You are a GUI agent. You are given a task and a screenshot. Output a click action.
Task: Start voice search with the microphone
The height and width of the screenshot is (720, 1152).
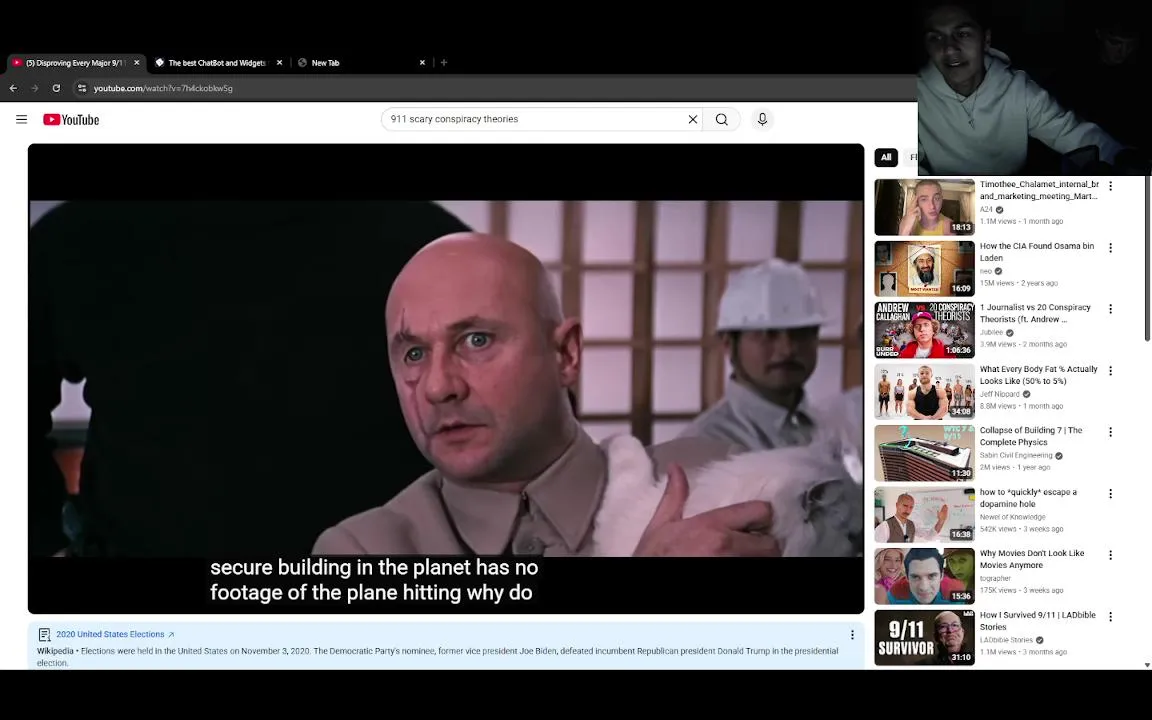(762, 119)
